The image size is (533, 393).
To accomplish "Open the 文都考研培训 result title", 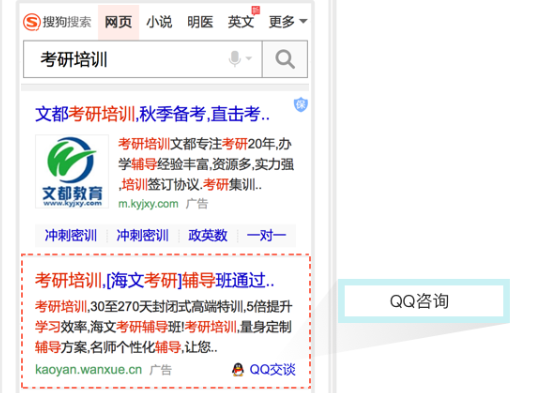I will (152, 114).
